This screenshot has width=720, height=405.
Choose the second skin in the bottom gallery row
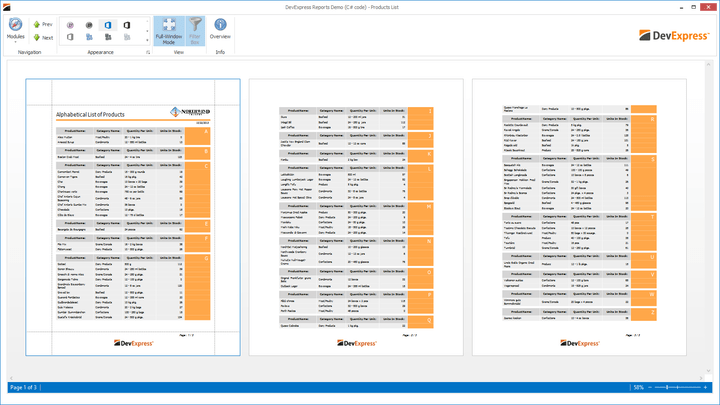[89, 38]
